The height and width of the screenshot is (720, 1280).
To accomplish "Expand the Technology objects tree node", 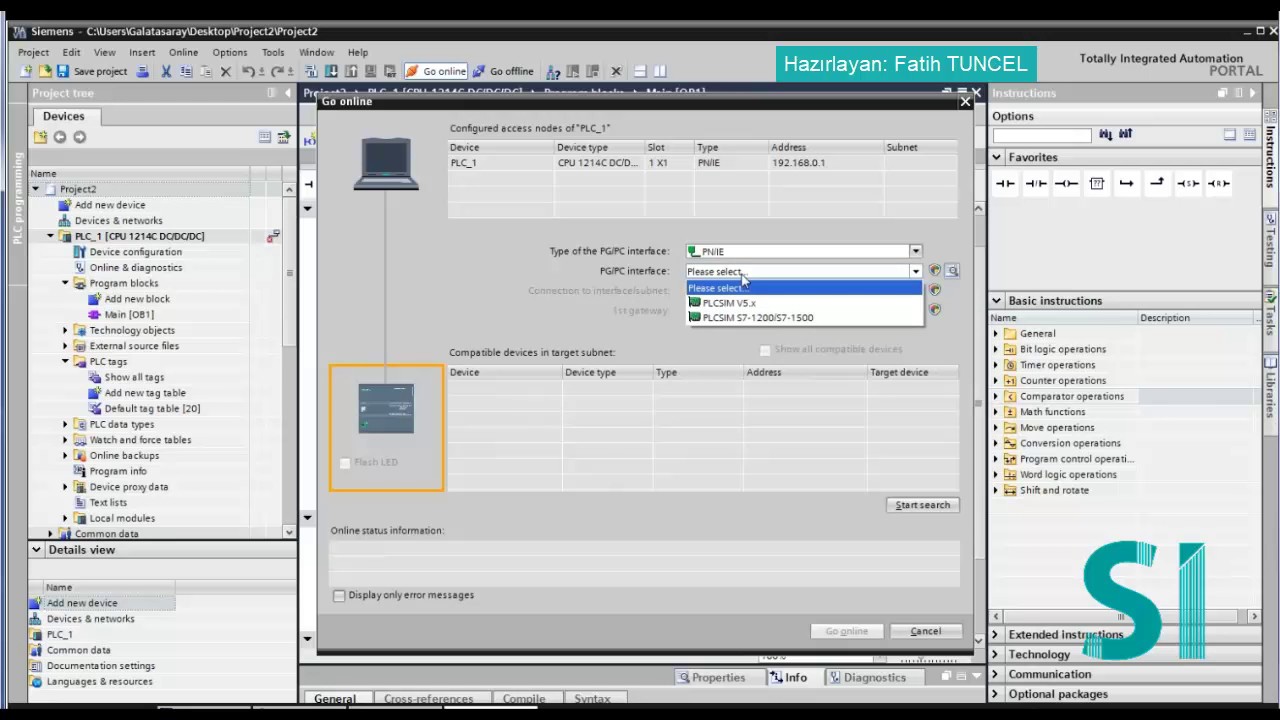I will pos(66,330).
